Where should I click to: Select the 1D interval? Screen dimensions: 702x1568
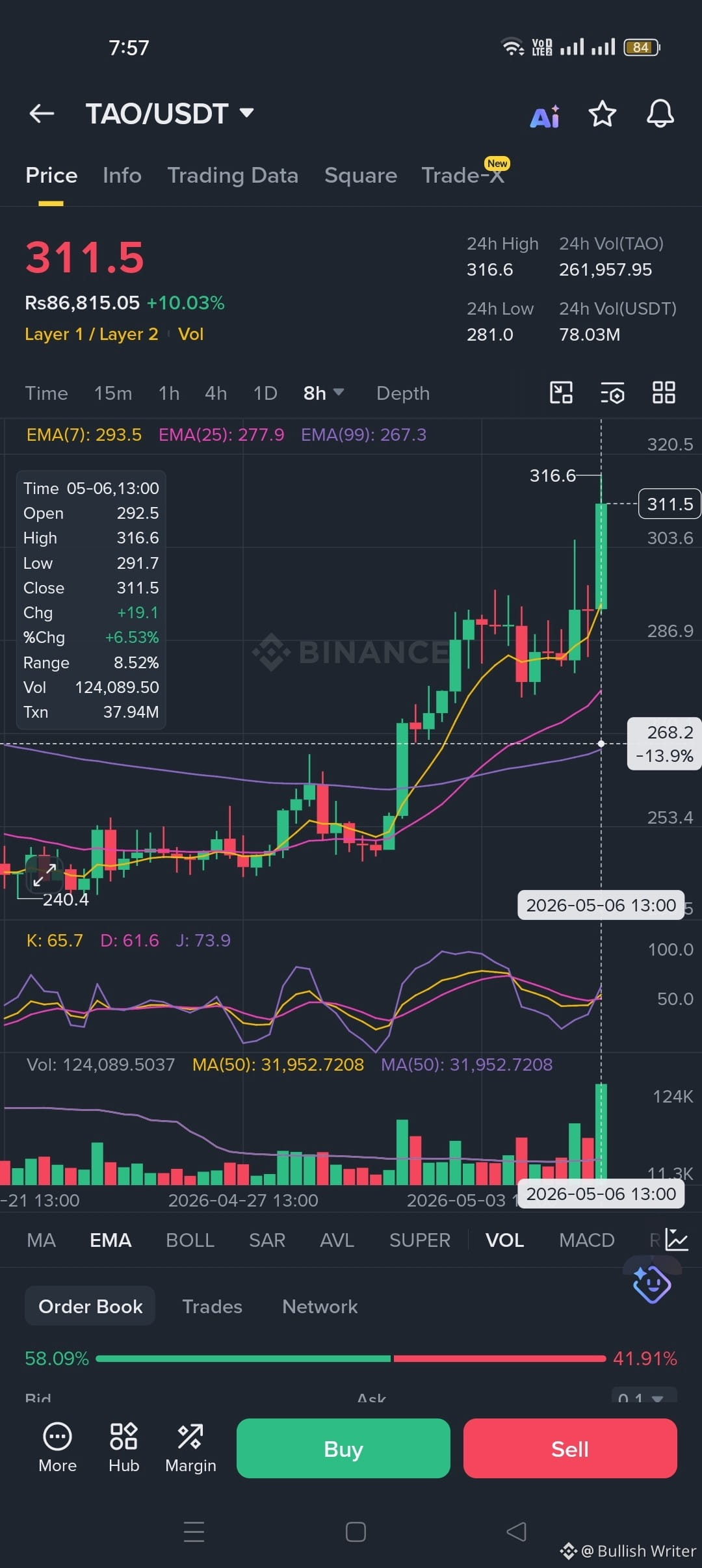click(265, 393)
